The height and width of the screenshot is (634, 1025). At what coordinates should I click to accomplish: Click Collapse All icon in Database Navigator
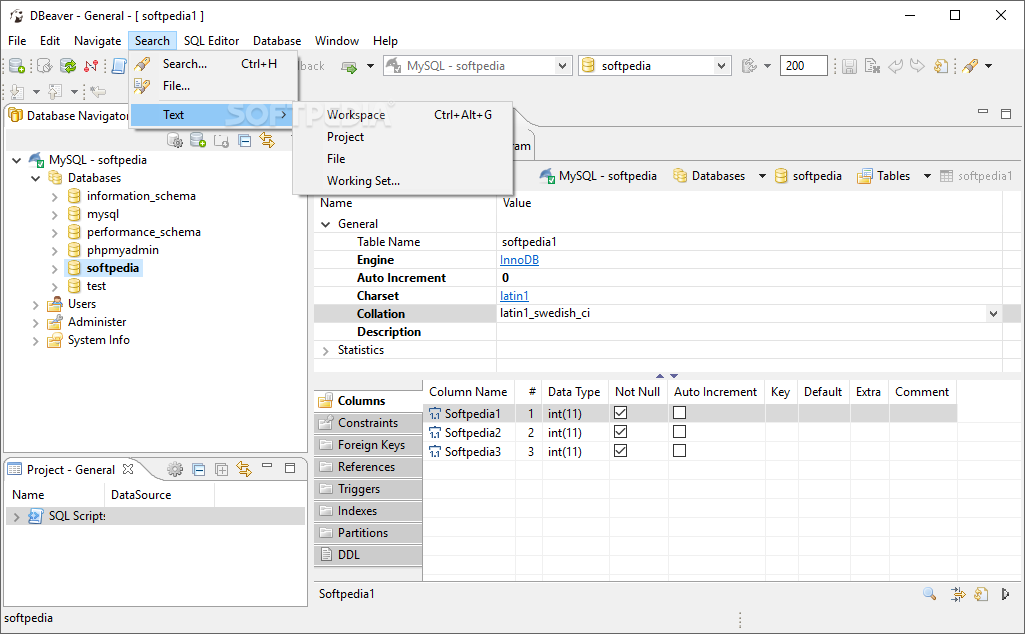tap(244, 141)
